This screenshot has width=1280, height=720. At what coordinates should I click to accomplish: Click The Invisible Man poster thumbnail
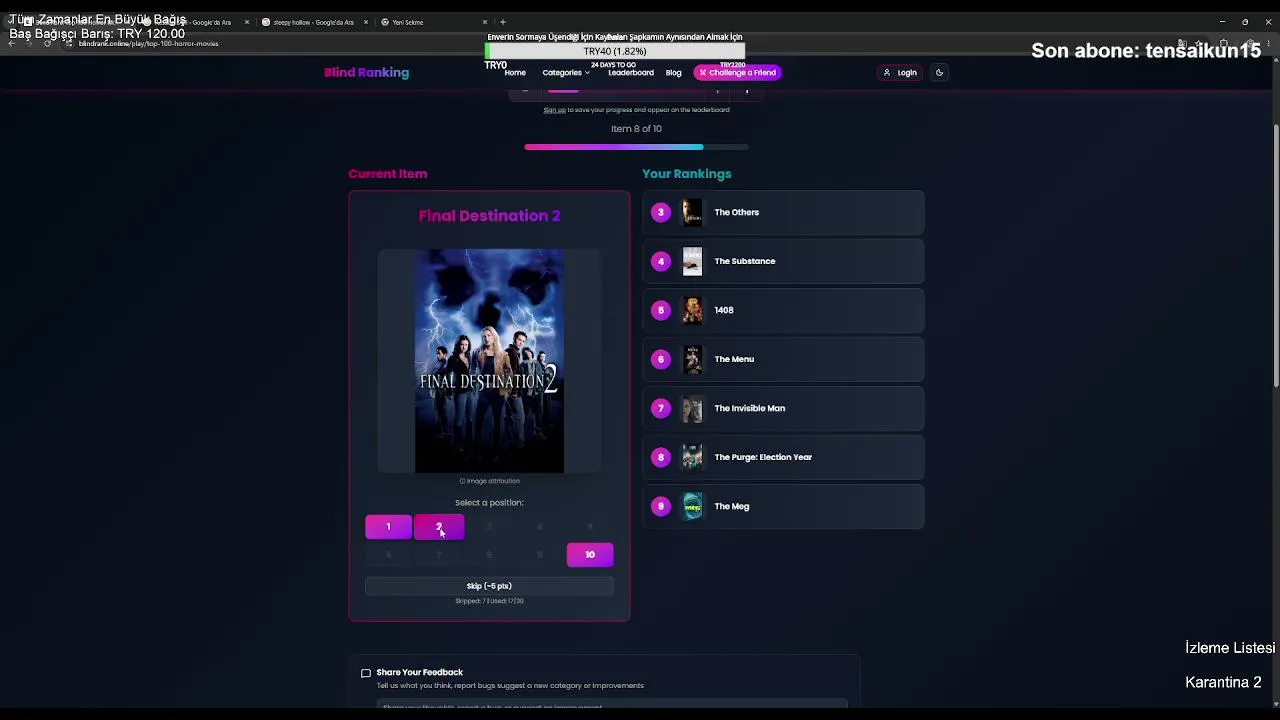coord(692,408)
